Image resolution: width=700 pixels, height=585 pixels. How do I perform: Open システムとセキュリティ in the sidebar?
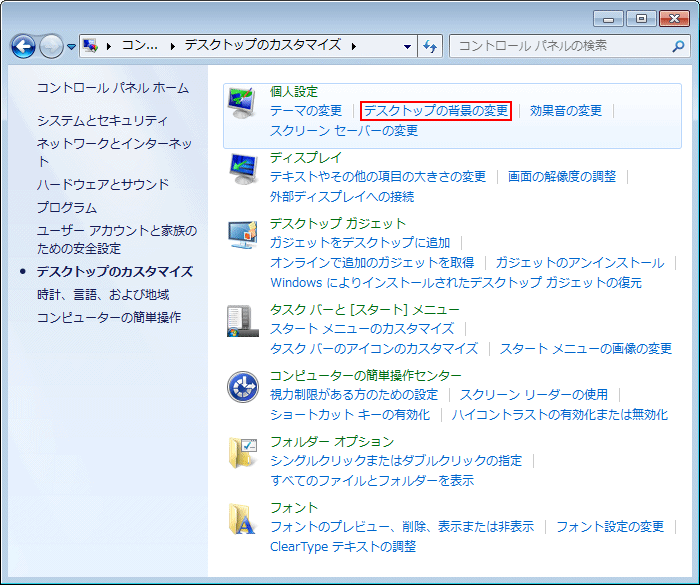click(102, 121)
